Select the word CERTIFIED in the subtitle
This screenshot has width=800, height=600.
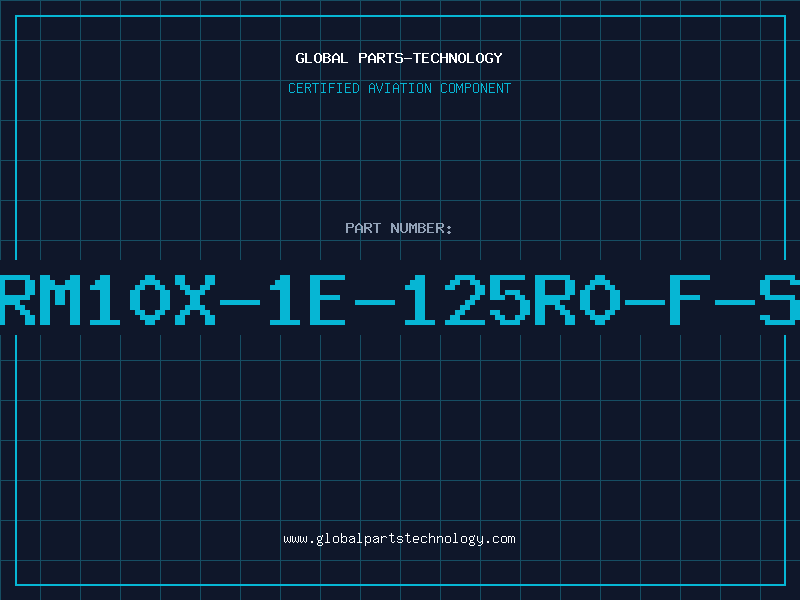pos(324,88)
